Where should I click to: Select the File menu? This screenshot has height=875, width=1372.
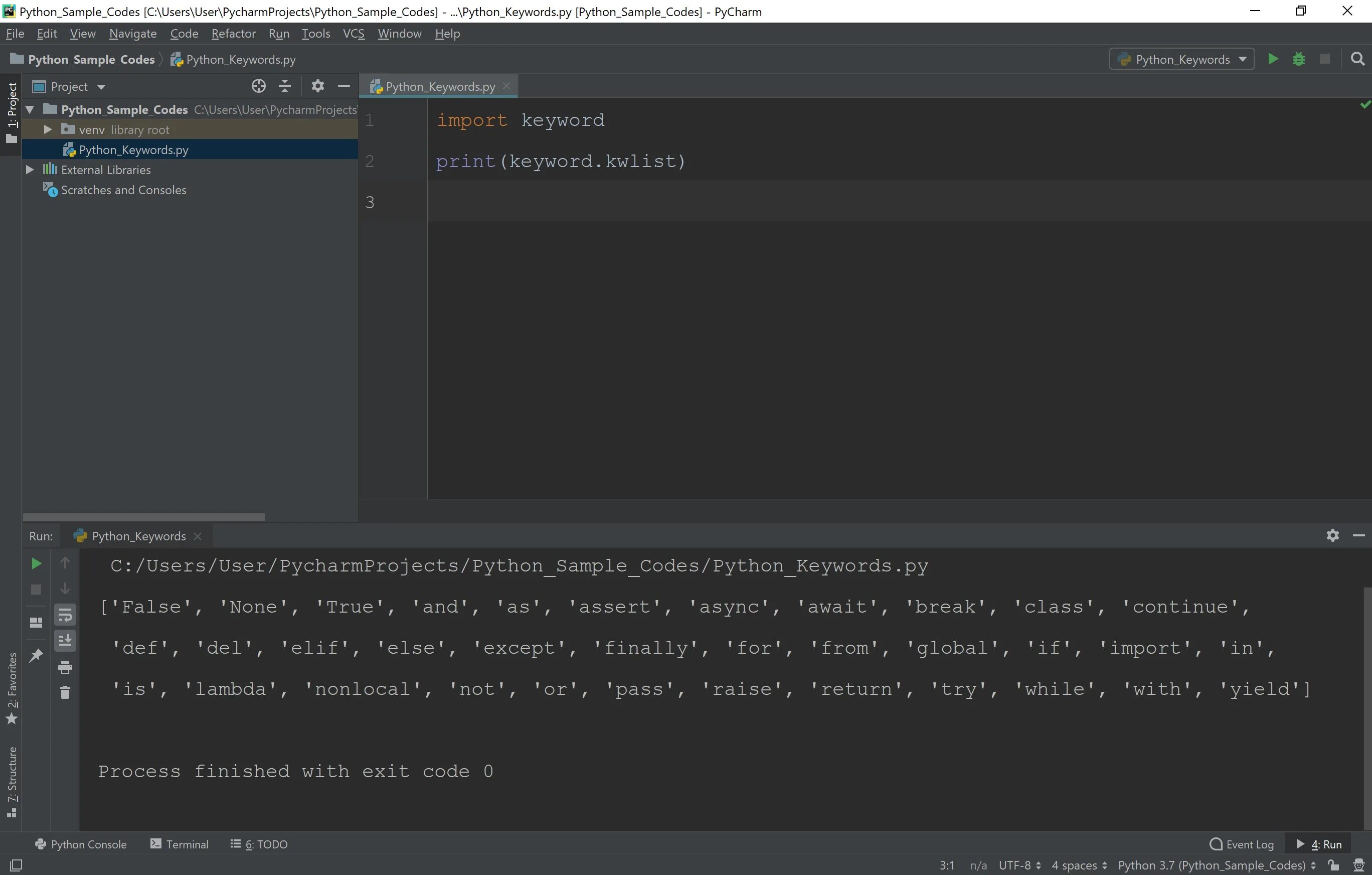[x=15, y=33]
